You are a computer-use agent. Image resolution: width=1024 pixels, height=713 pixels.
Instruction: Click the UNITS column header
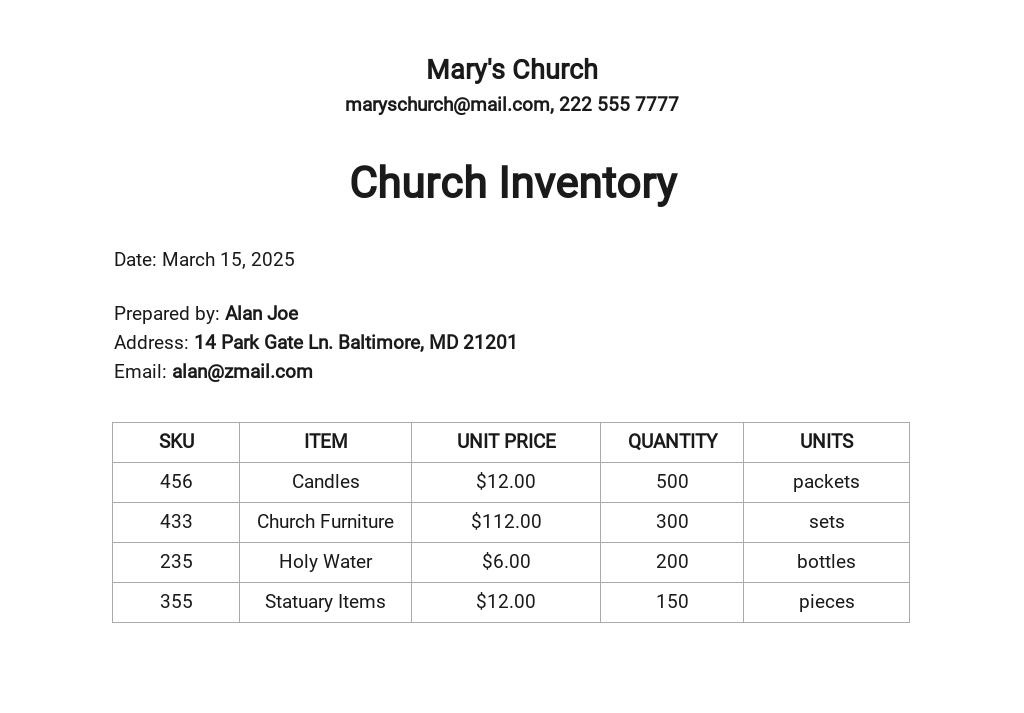826,442
